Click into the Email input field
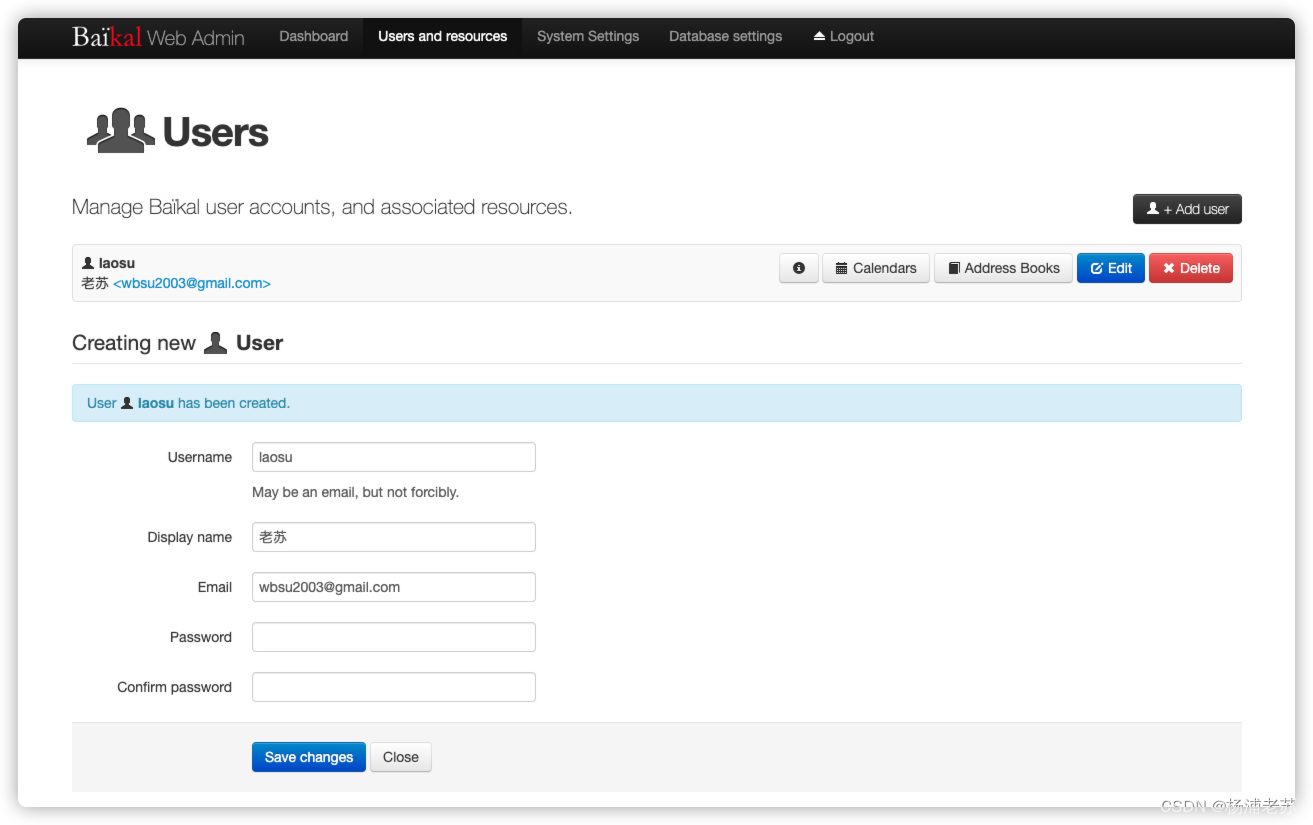 (394, 587)
